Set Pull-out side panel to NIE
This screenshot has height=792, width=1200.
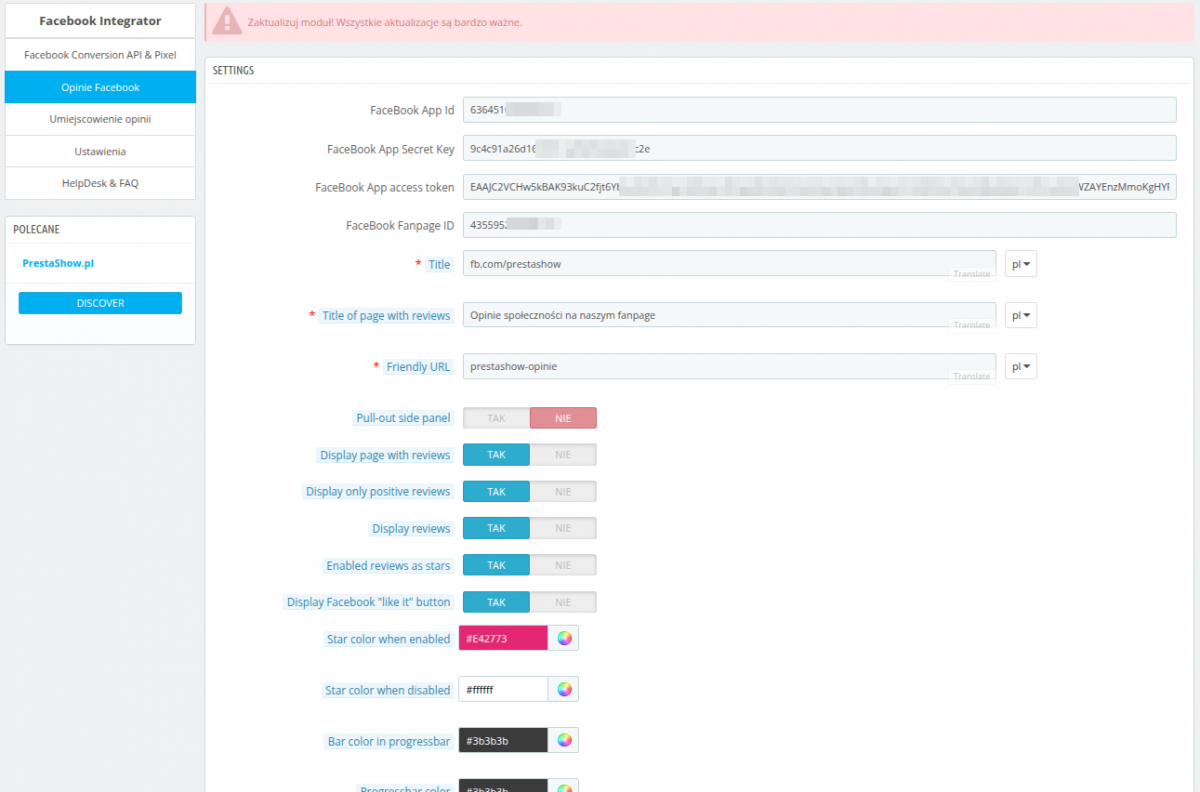[563, 418]
